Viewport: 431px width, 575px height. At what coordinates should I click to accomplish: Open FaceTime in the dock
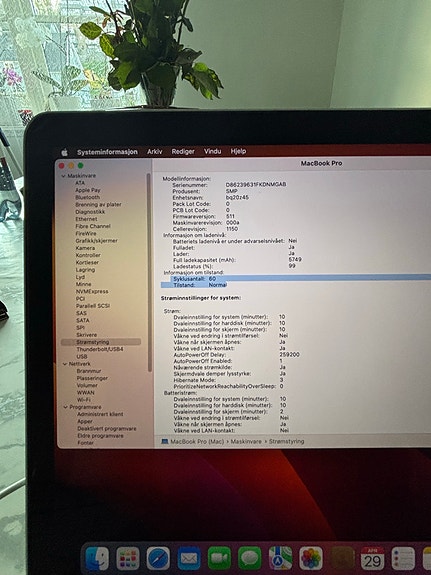[x=219, y=558]
